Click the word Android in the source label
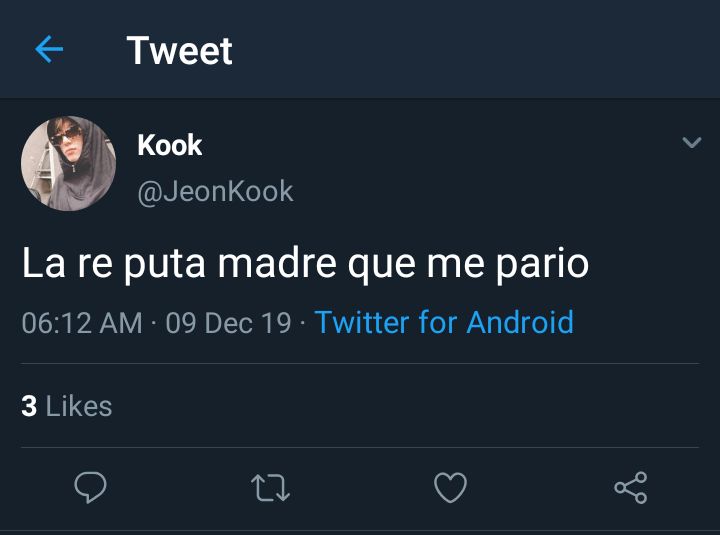The width and height of the screenshot is (720, 535). click(x=520, y=322)
